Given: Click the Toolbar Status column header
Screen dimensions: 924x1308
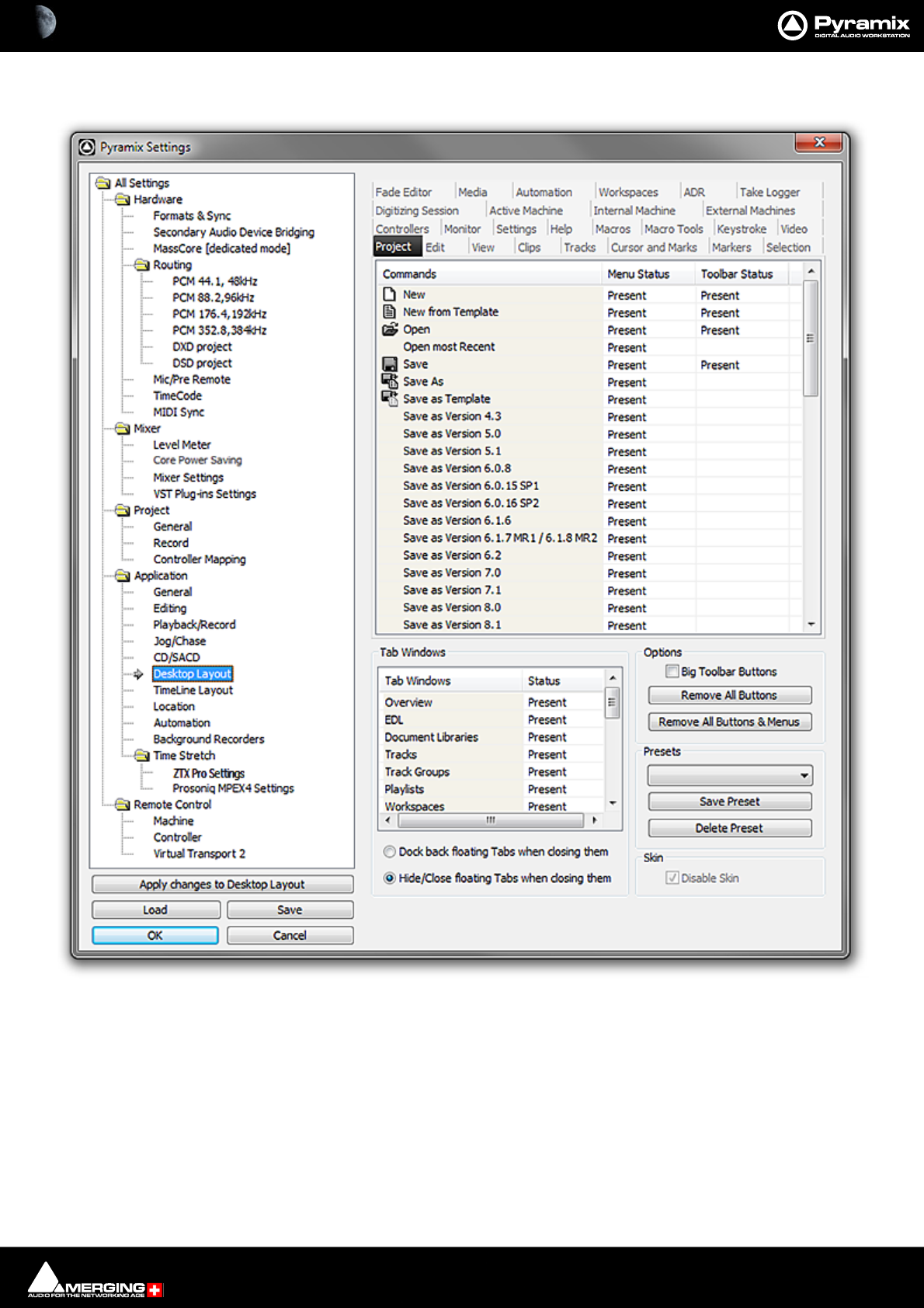Looking at the screenshot, I should pos(742,274).
